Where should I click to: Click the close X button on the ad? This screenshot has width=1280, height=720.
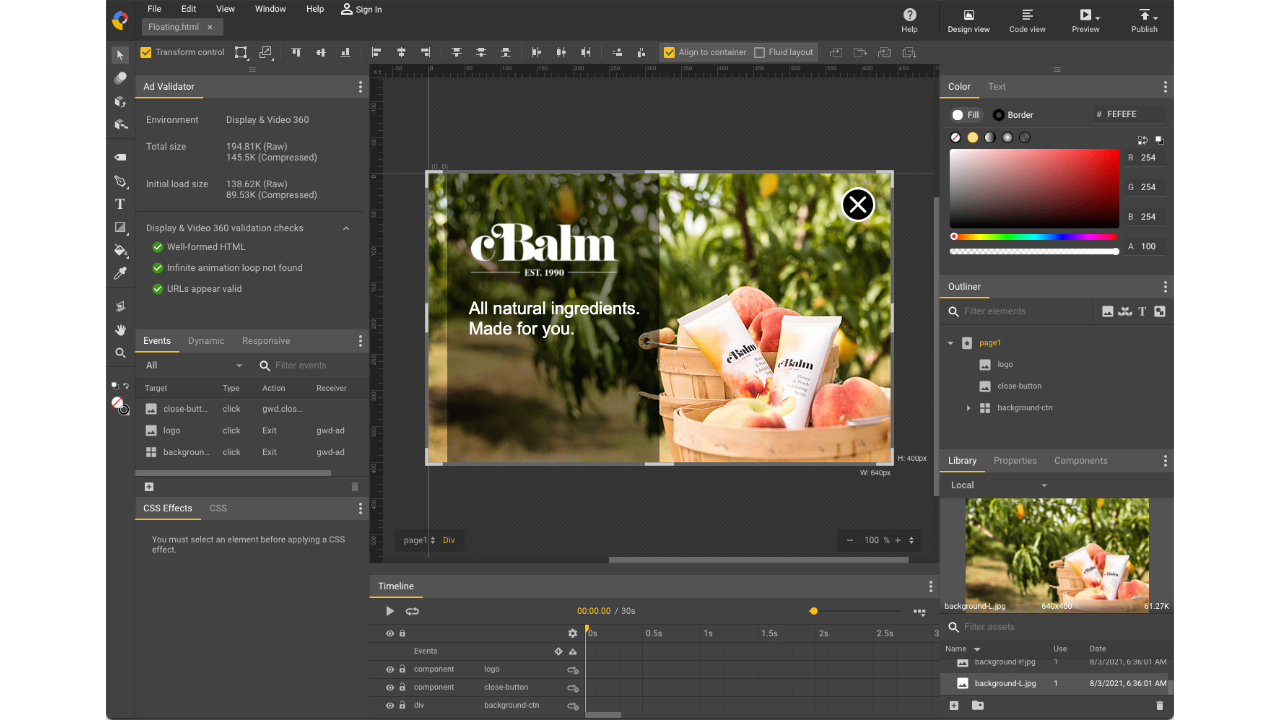857,205
